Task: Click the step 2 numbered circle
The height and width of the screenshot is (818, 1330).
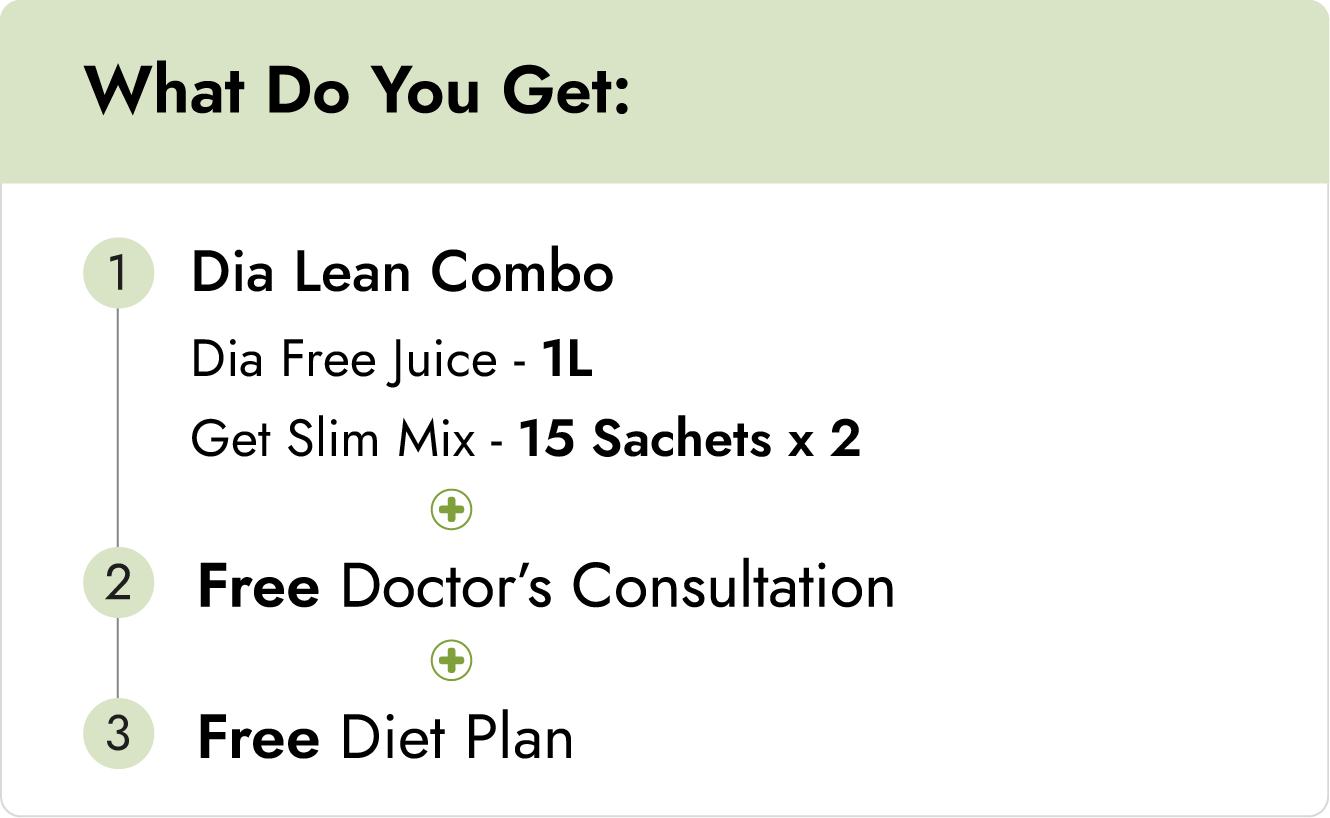Action: coord(118,583)
